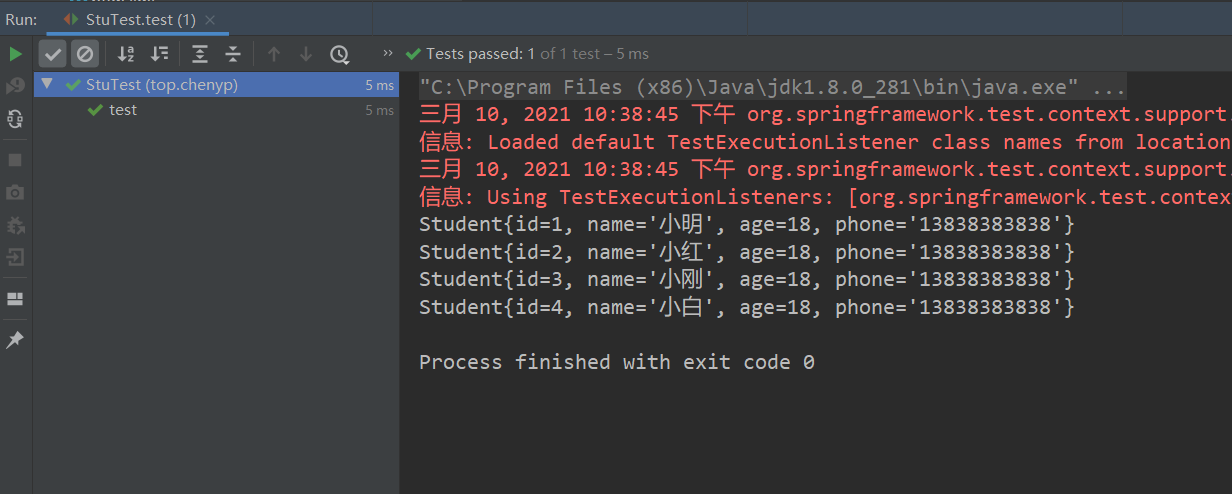Click the green passed checkmark beside StuTest
1232x494 pixels.
click(x=73, y=85)
